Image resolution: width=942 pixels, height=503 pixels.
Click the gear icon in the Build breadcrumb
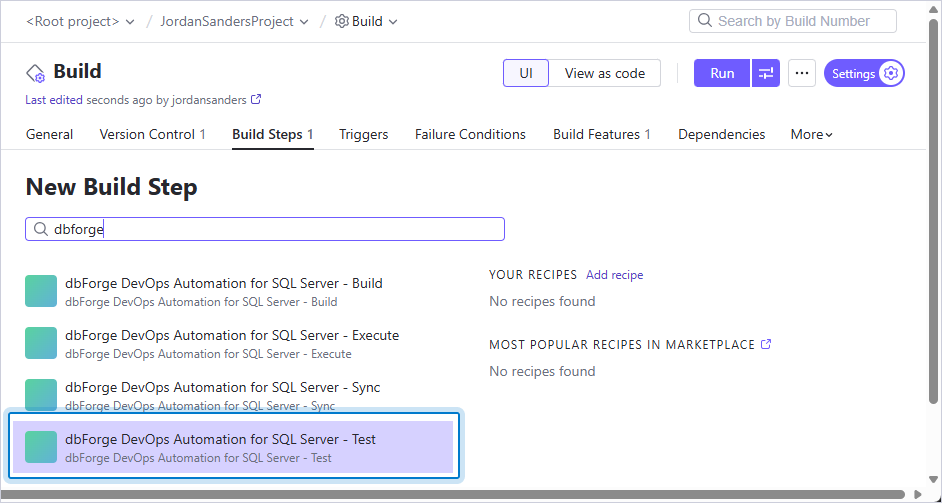click(341, 21)
